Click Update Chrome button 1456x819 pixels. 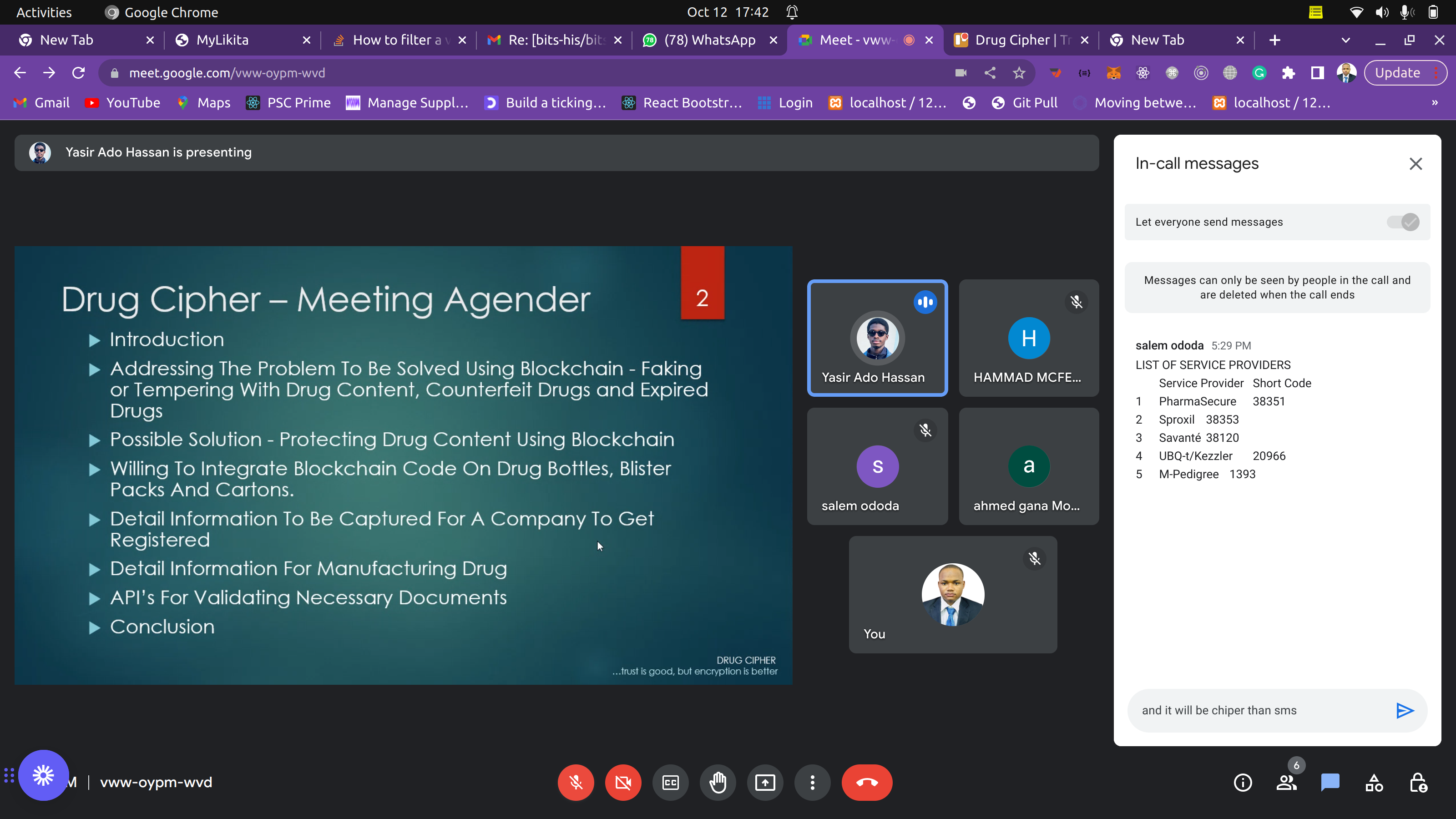click(1397, 73)
